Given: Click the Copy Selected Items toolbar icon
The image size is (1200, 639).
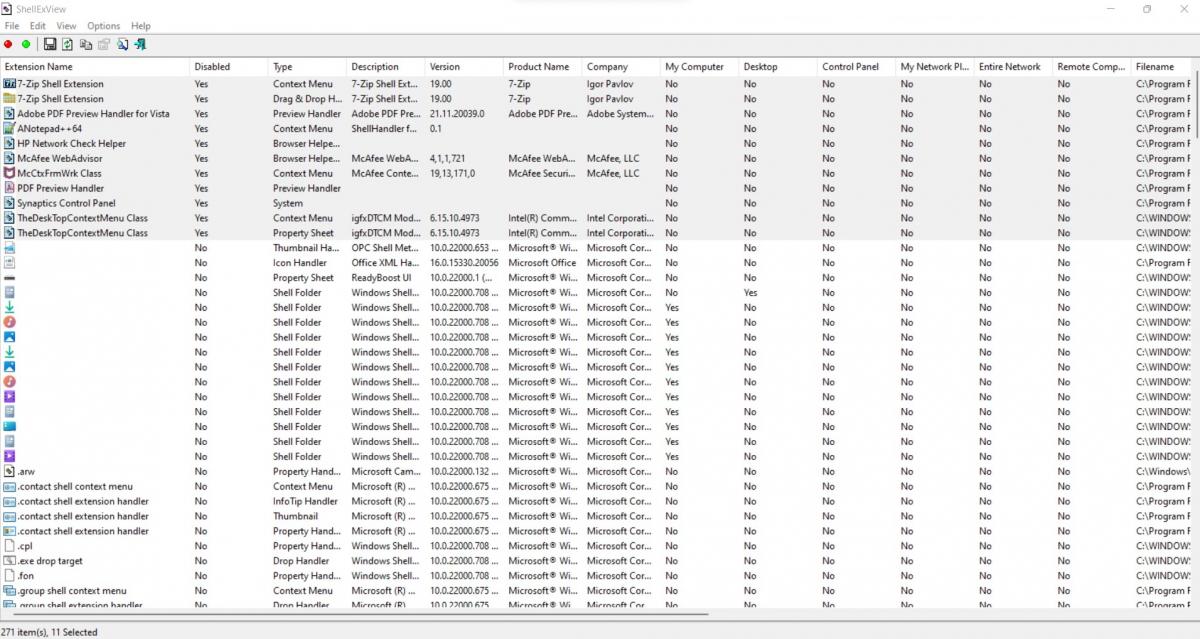Looking at the screenshot, I should [x=86, y=44].
